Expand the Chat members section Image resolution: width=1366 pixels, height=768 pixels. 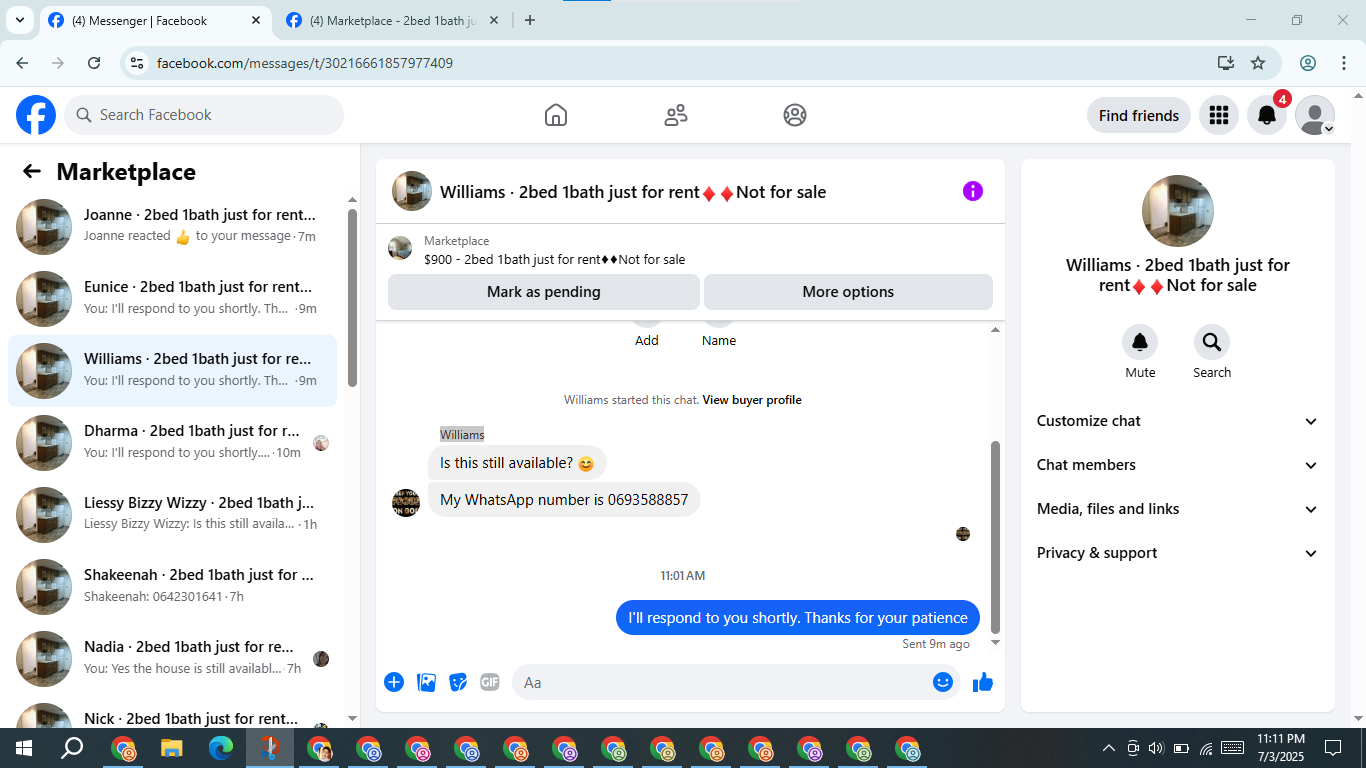tap(1177, 465)
